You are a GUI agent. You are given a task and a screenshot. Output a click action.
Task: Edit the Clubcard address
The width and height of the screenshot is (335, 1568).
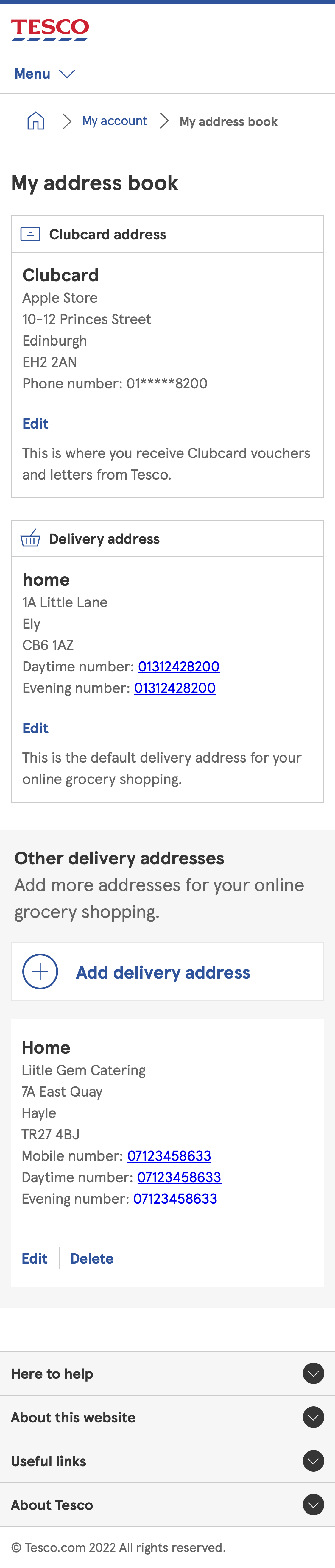point(35,423)
